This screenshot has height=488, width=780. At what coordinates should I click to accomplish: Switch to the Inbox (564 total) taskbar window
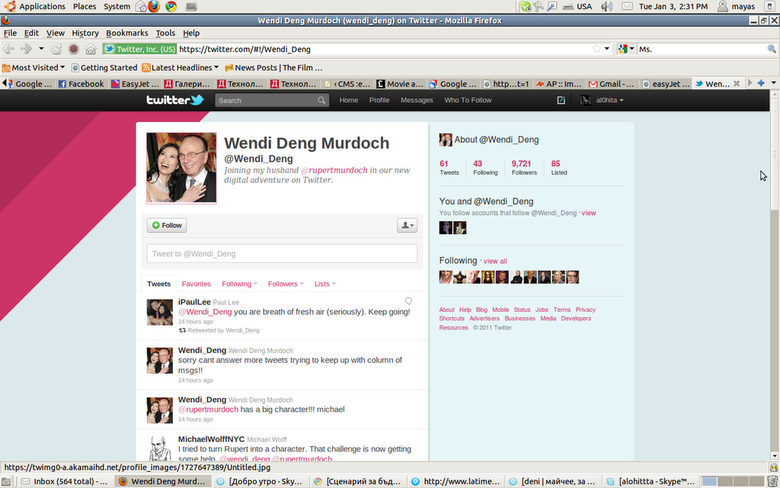click(x=65, y=481)
